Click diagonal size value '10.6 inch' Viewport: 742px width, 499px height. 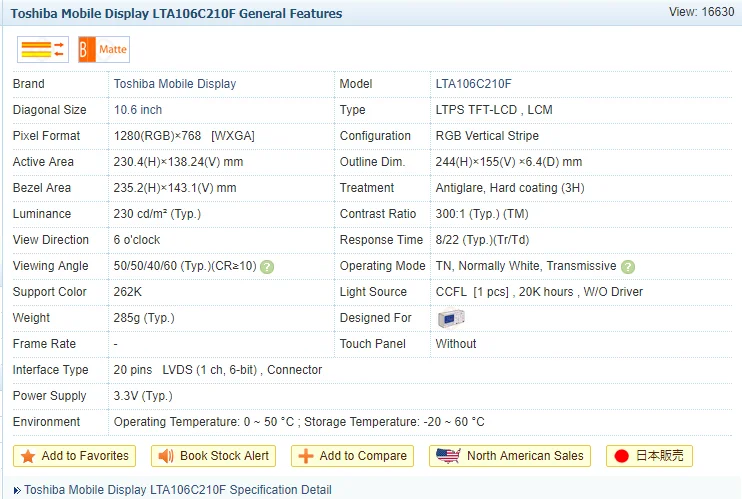[x=138, y=110]
